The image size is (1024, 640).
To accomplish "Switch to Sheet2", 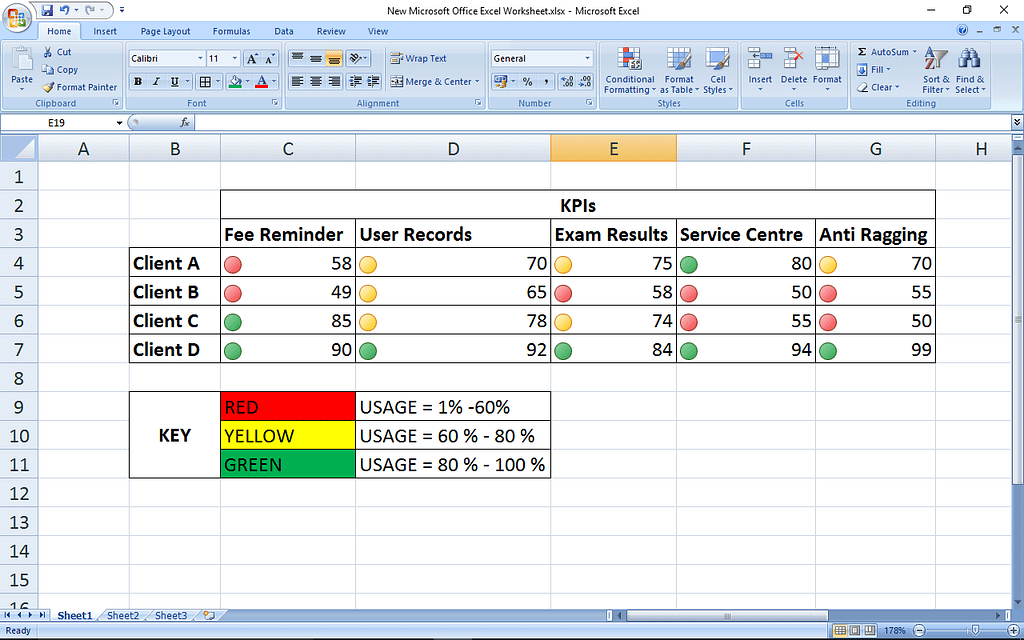I will coord(122,615).
